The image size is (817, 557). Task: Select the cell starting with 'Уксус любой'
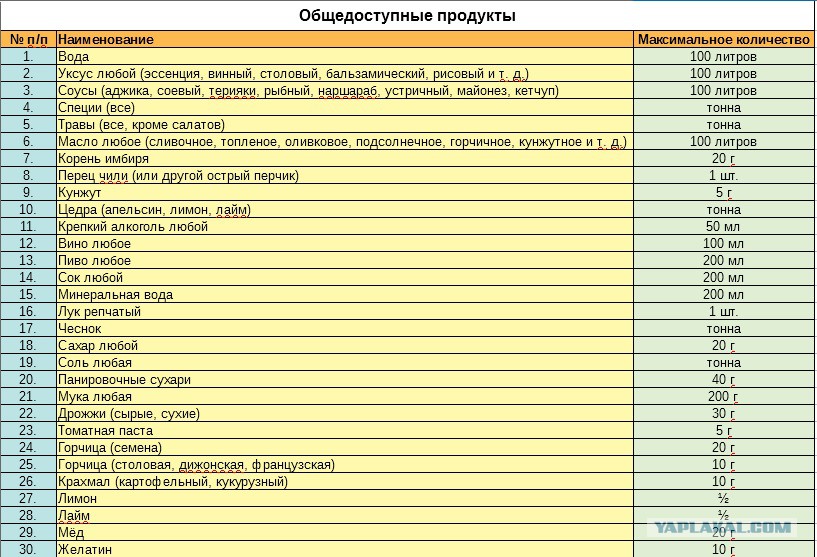[345, 73]
